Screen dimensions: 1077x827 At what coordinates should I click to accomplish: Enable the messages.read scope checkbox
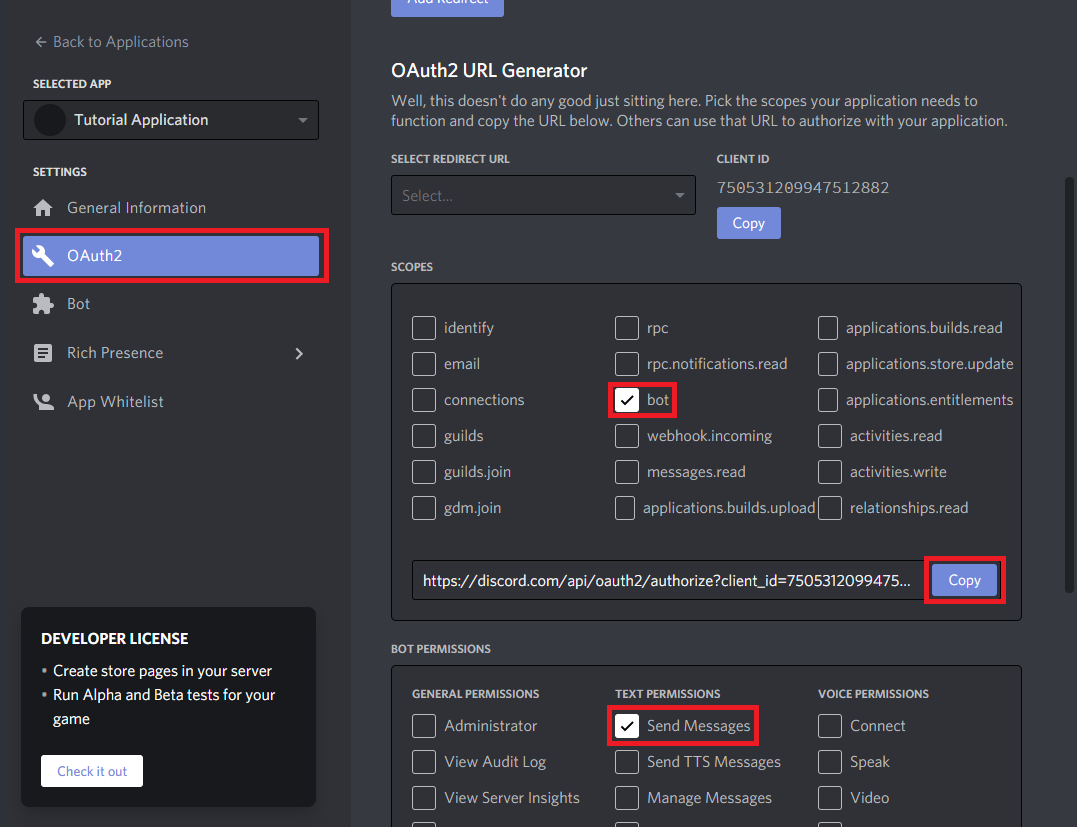[x=627, y=472]
